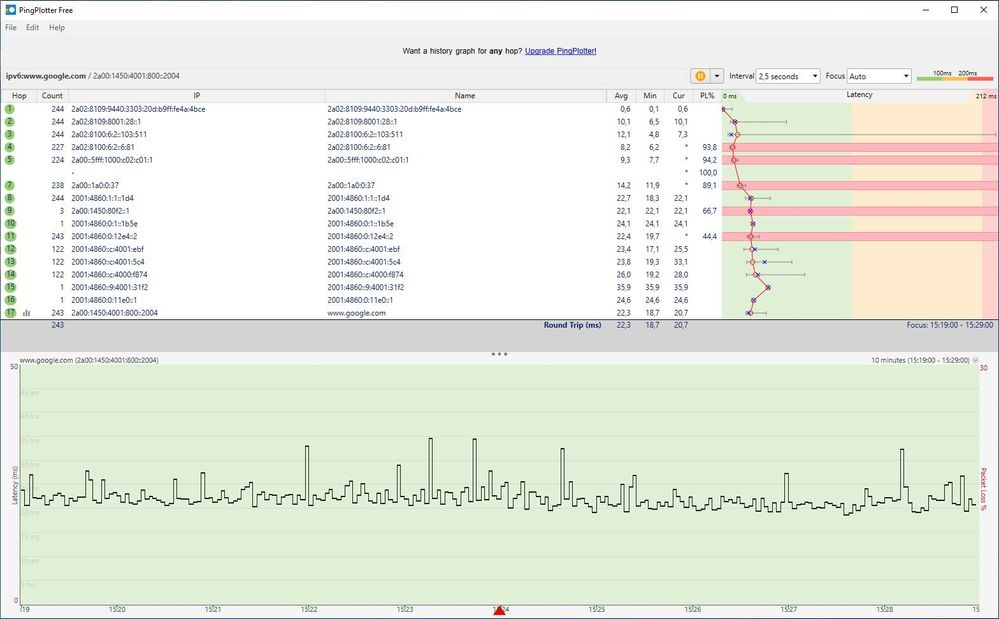Expand the 10 minutes time range selector
The width and height of the screenshot is (999, 619).
coord(976,359)
